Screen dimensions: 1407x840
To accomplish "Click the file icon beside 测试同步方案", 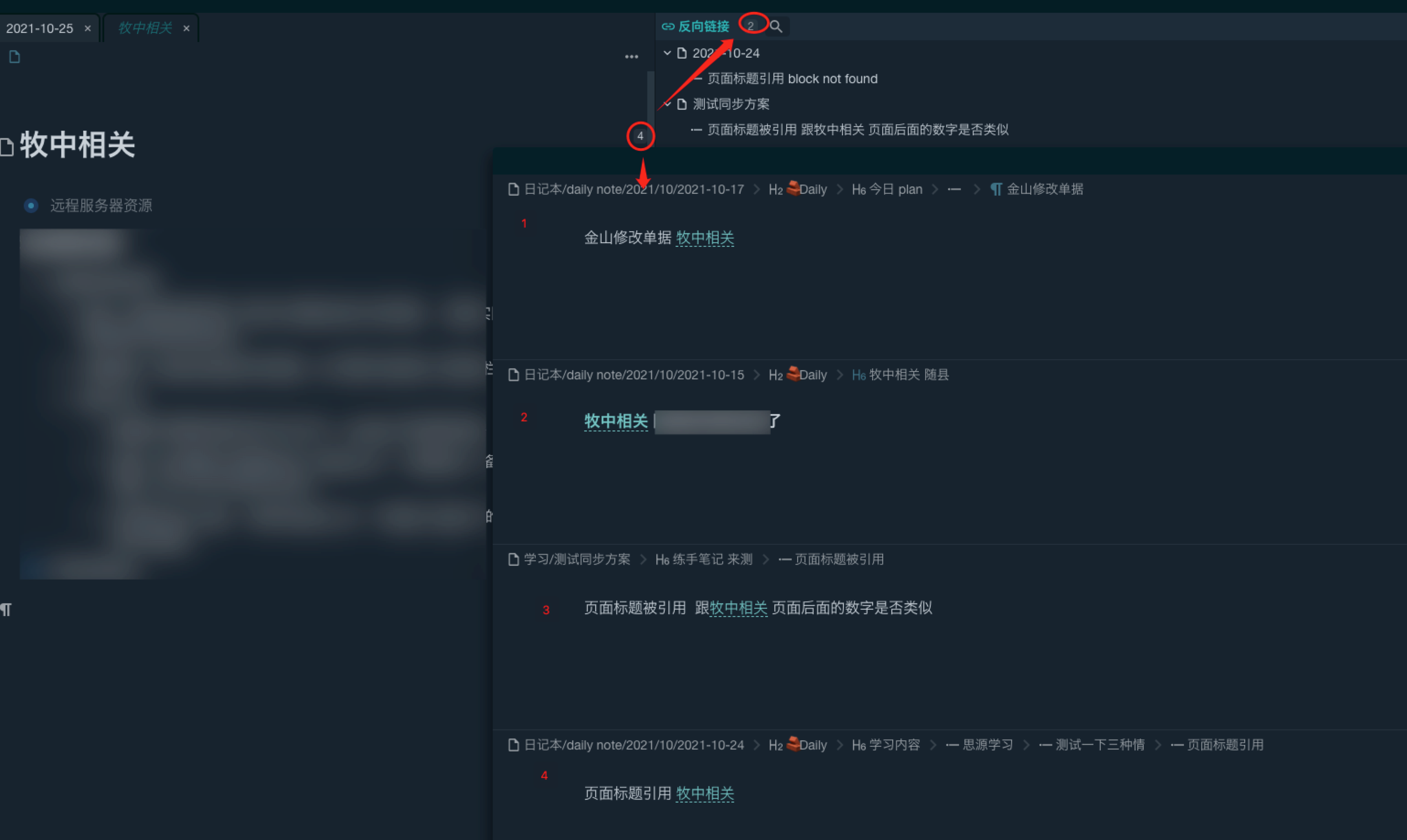I will pyautogui.click(x=682, y=104).
